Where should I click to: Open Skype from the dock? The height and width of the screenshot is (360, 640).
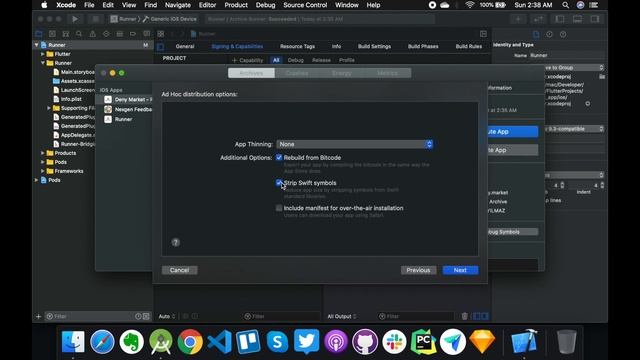[x=278, y=341]
